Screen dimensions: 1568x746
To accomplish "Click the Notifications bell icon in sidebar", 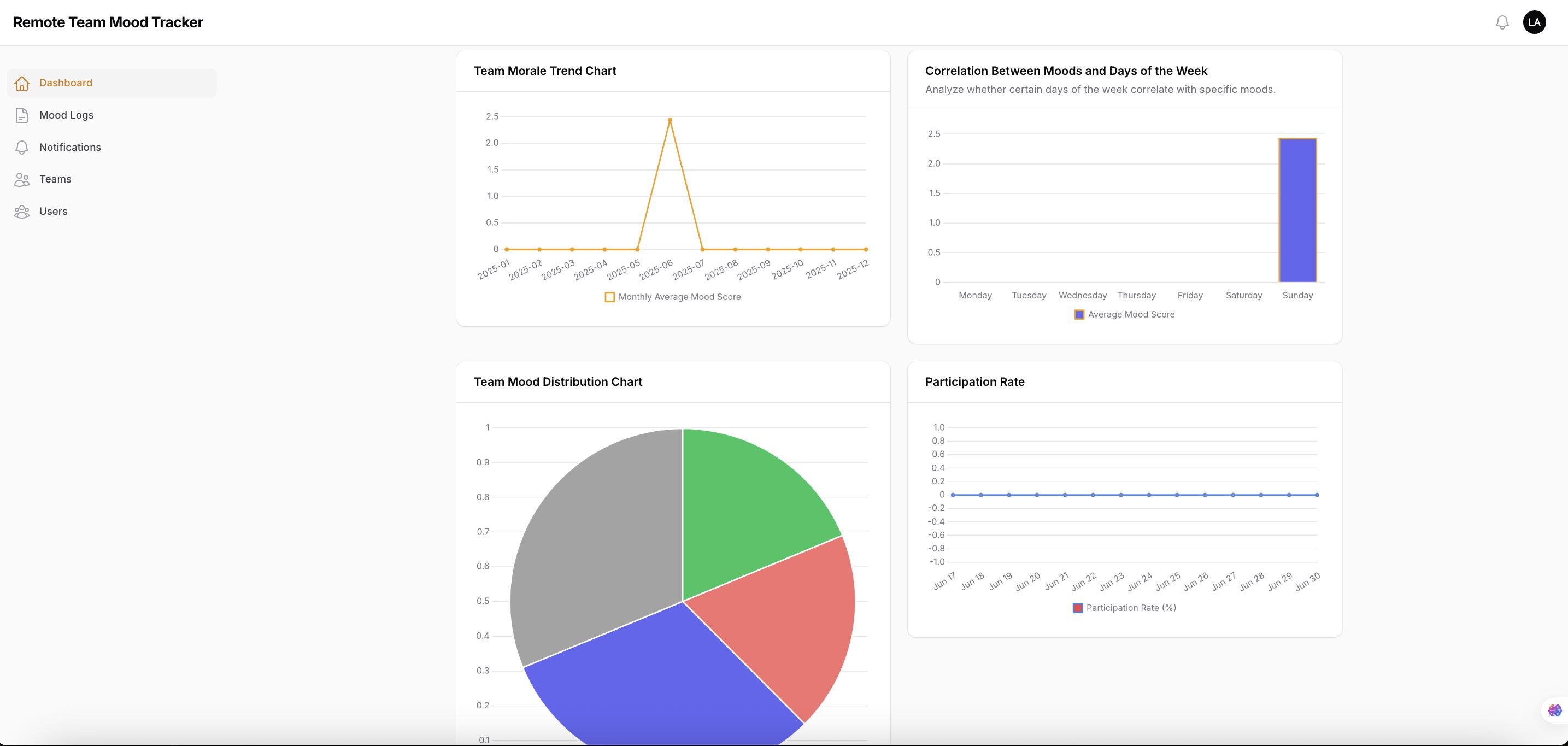I will (22, 148).
